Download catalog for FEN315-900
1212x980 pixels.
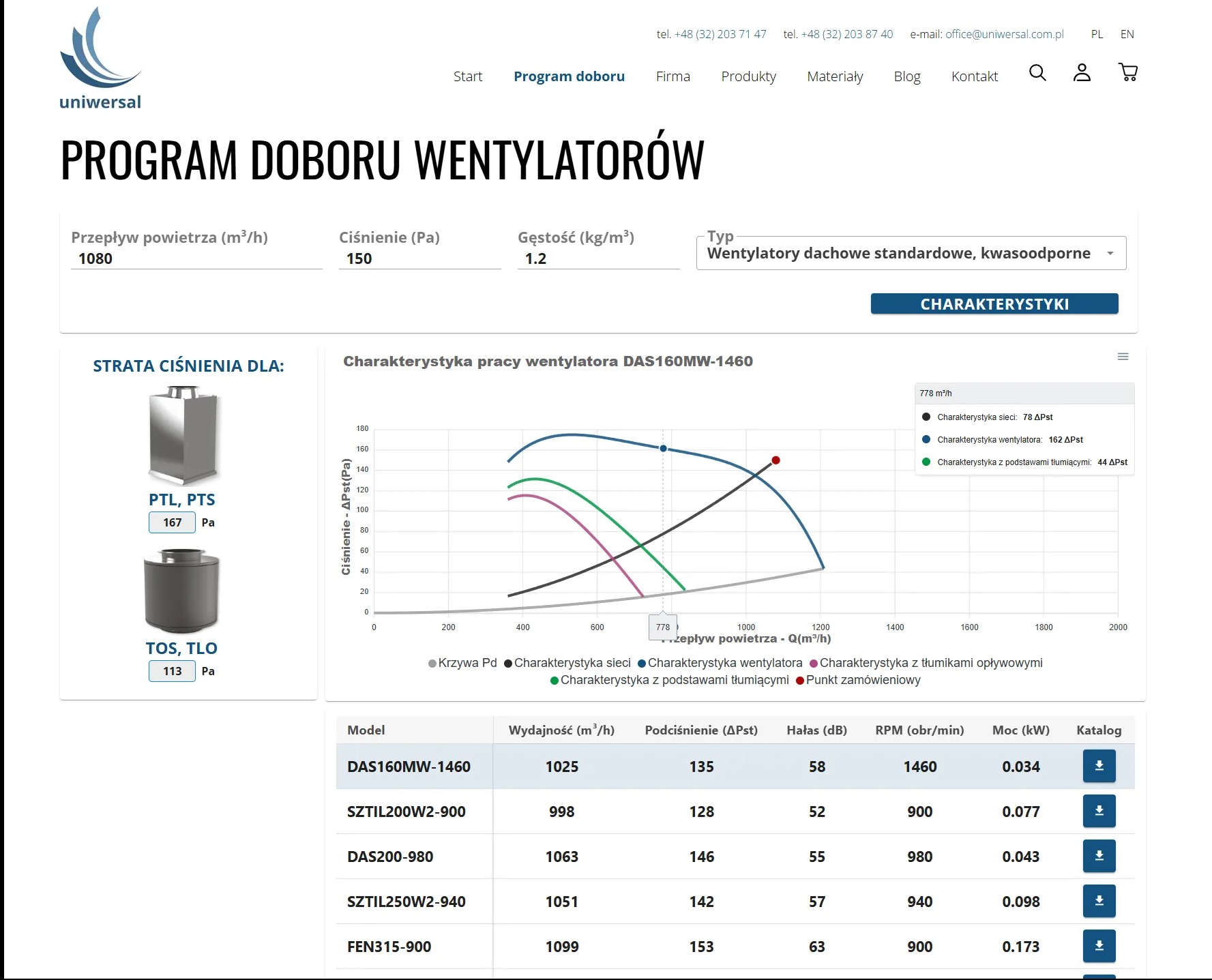point(1099,946)
